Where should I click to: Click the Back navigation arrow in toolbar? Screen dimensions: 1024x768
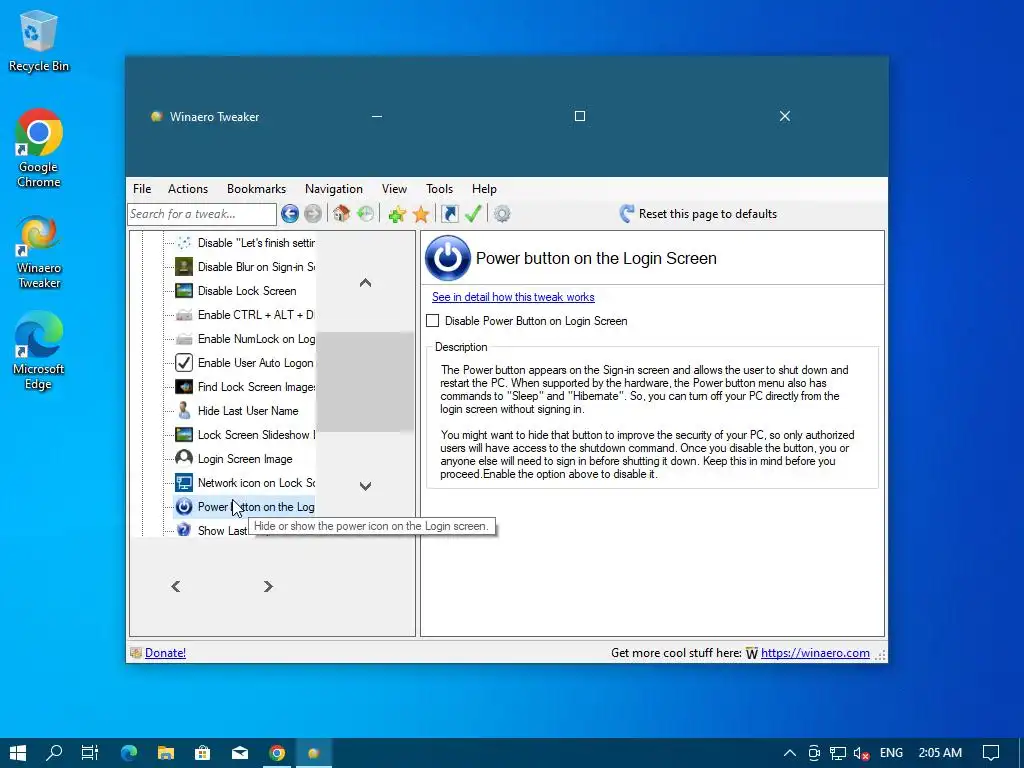(x=290, y=214)
